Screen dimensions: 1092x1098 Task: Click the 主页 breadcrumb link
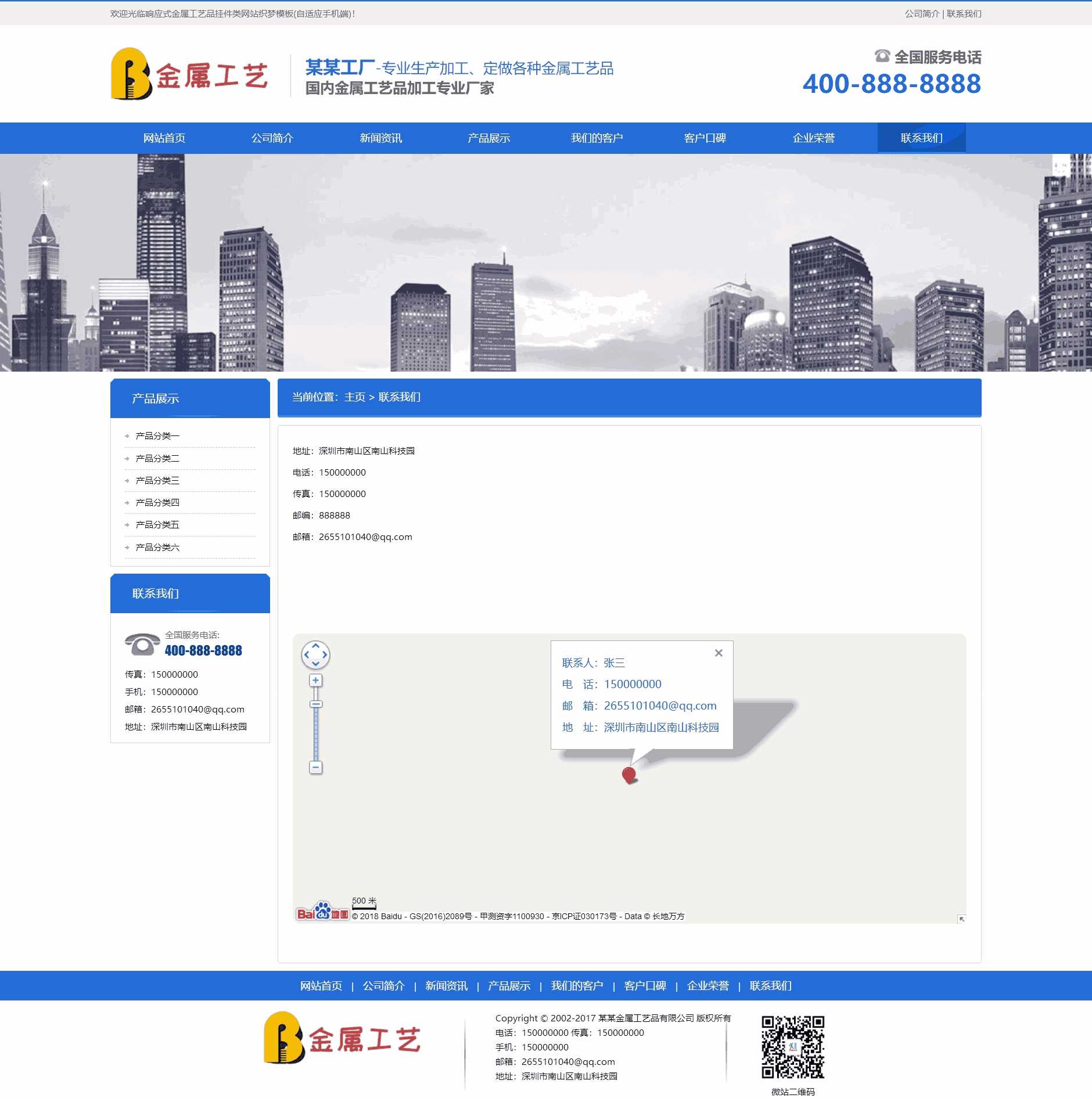point(355,398)
